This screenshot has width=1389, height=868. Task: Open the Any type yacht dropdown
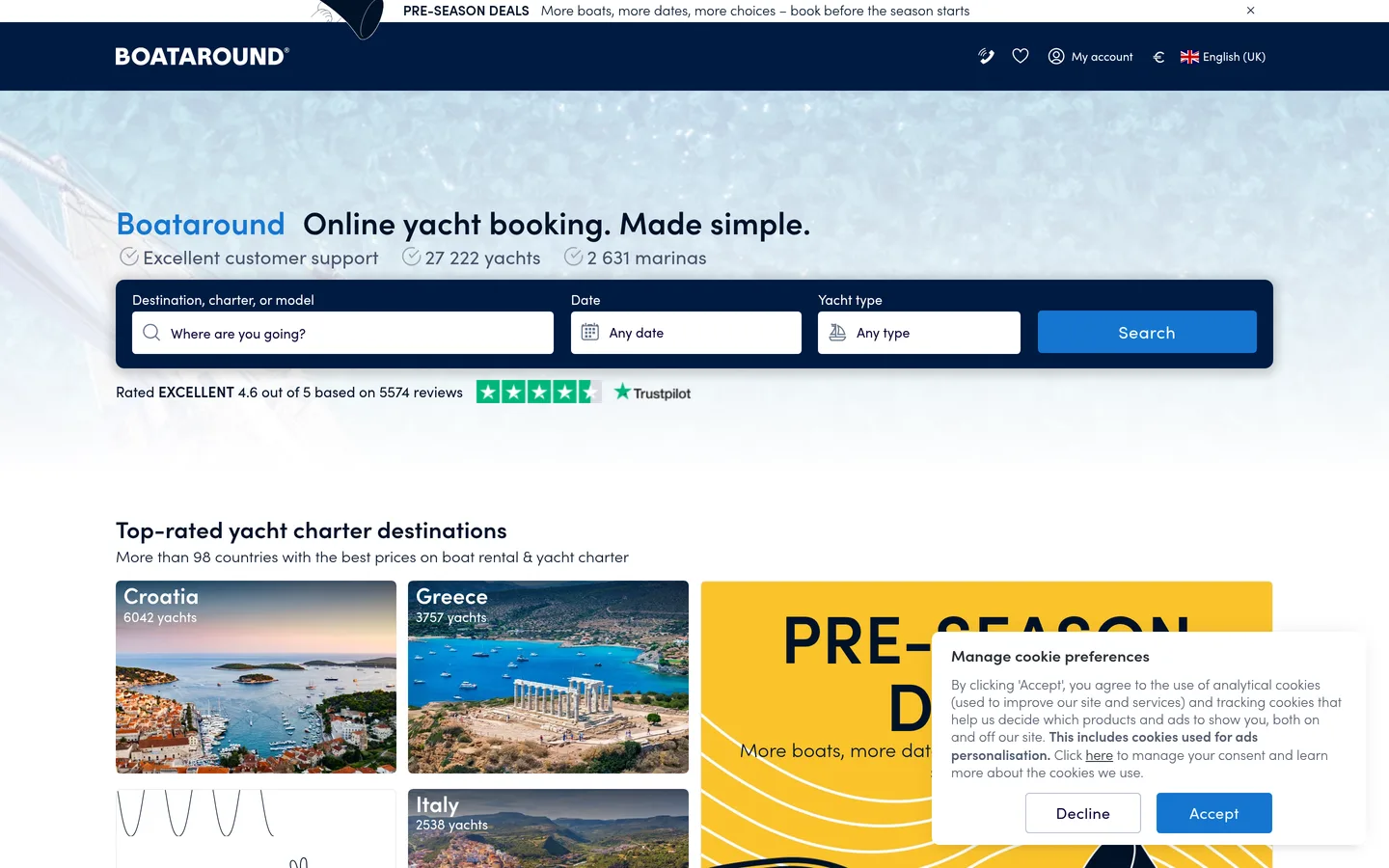919,333
